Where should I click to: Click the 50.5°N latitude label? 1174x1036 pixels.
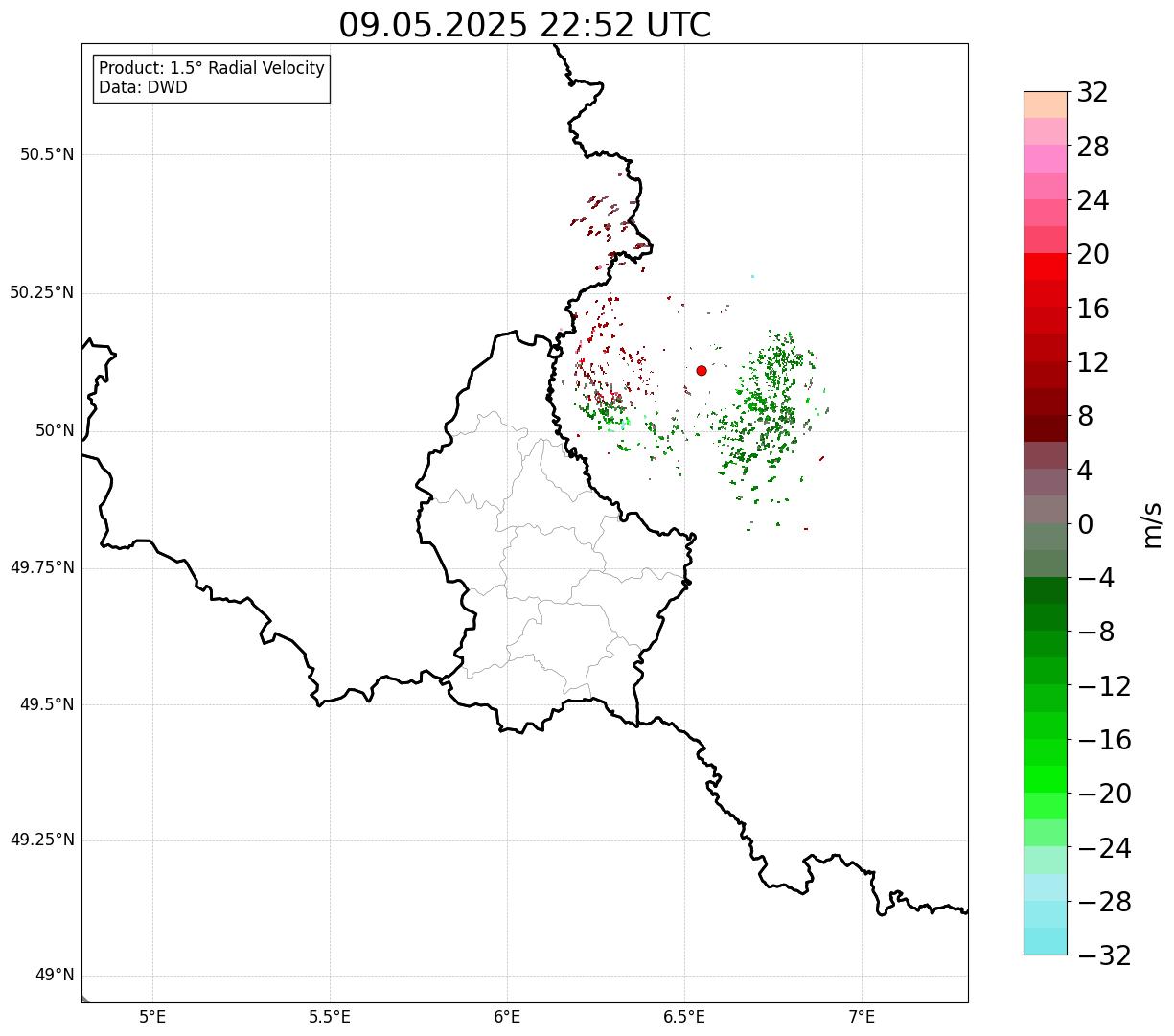47,154
